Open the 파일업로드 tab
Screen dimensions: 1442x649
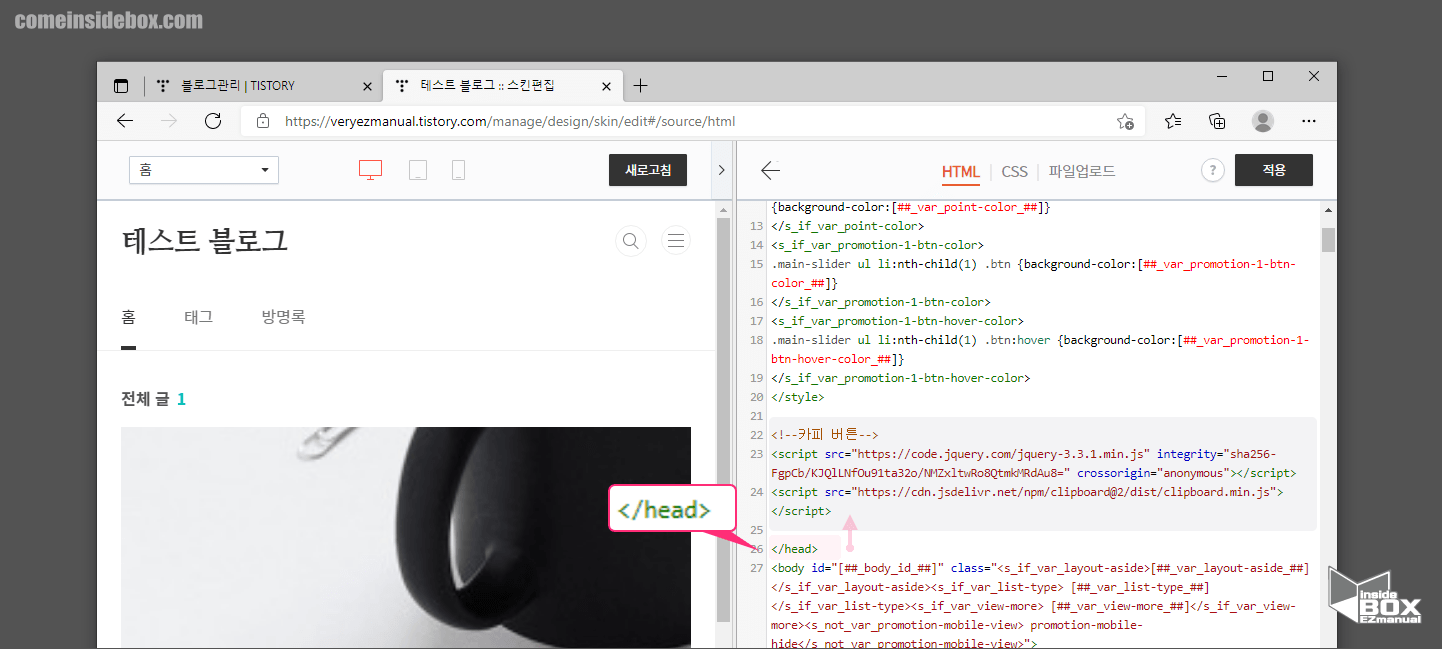pos(1082,171)
